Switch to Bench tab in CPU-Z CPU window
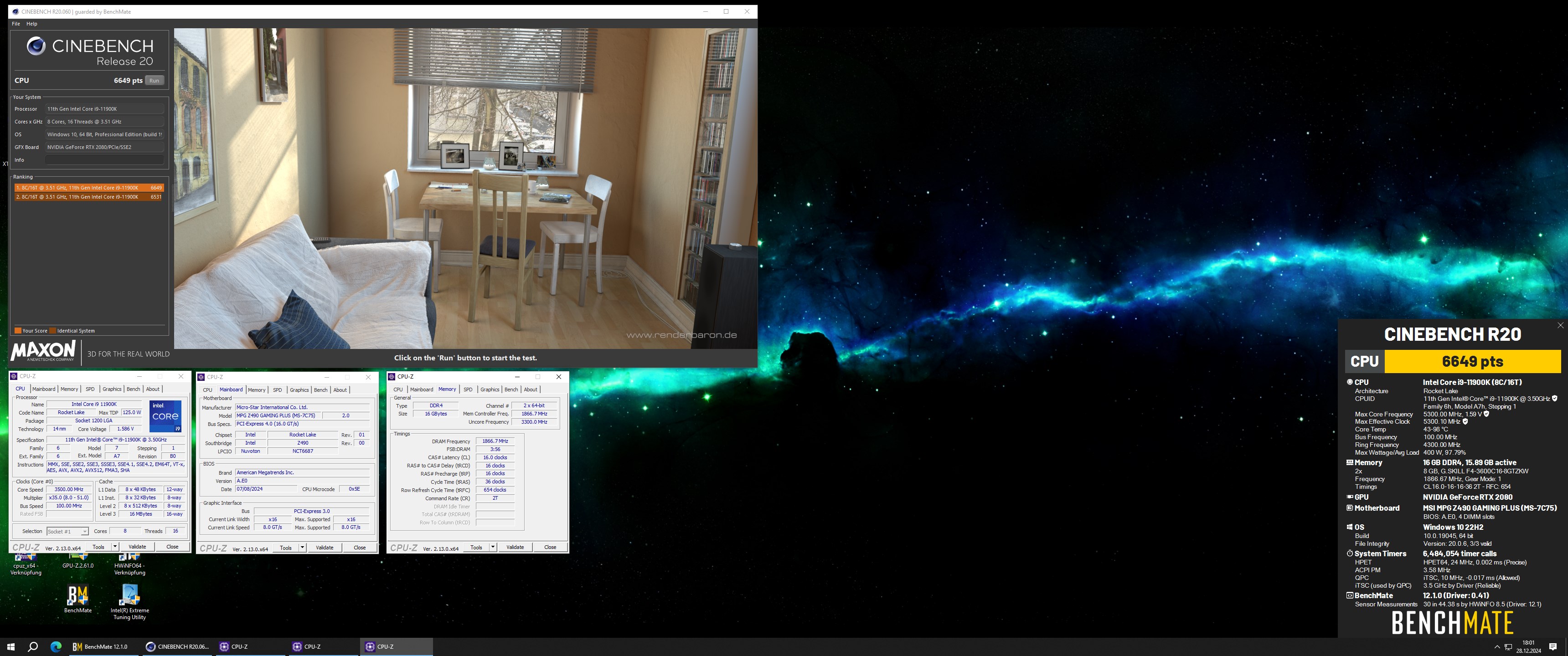The image size is (1568, 656). pyautogui.click(x=133, y=389)
